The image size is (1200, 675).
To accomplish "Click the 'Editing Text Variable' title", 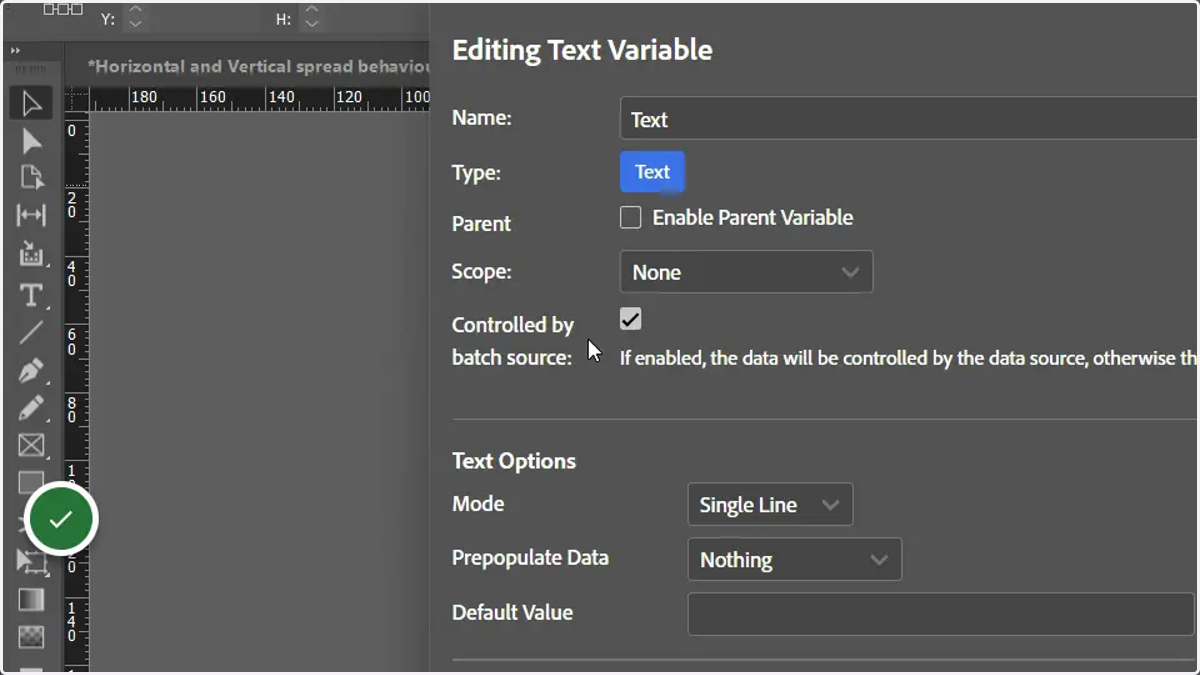I will (582, 50).
